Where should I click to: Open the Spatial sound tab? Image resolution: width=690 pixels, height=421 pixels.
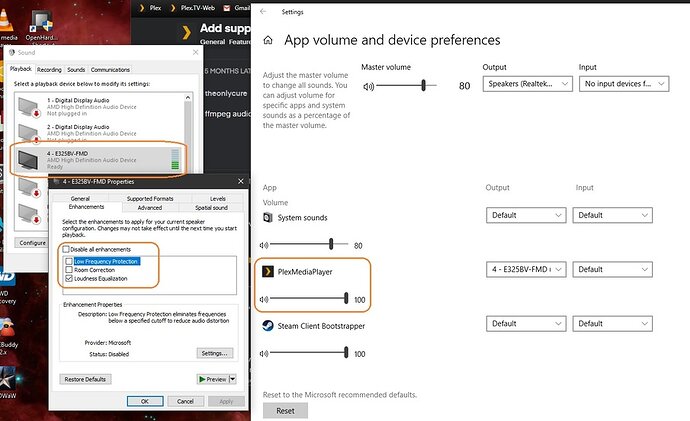(211, 207)
